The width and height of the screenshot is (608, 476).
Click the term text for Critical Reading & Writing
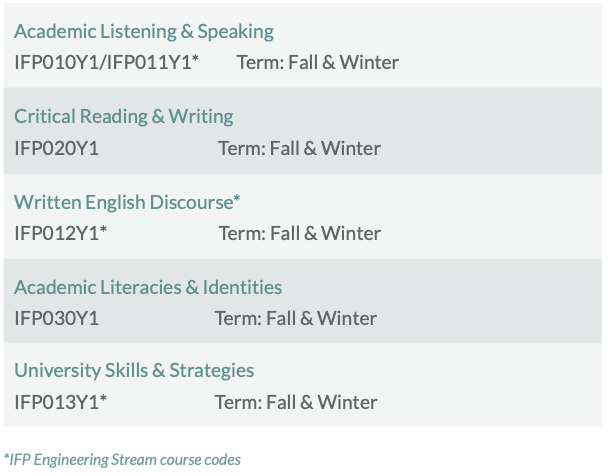pyautogui.click(x=299, y=148)
